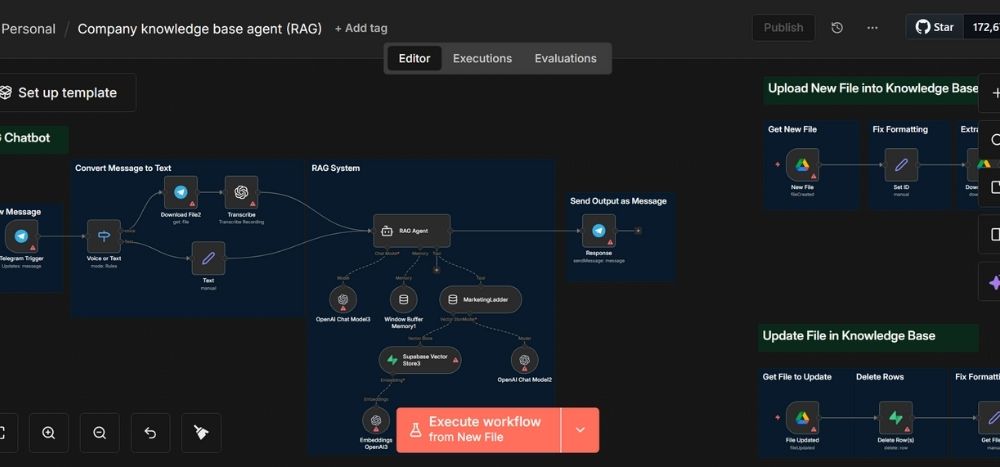This screenshot has width=1000, height=467.
Task: Click the Get New File sticky label
Action: (792, 130)
